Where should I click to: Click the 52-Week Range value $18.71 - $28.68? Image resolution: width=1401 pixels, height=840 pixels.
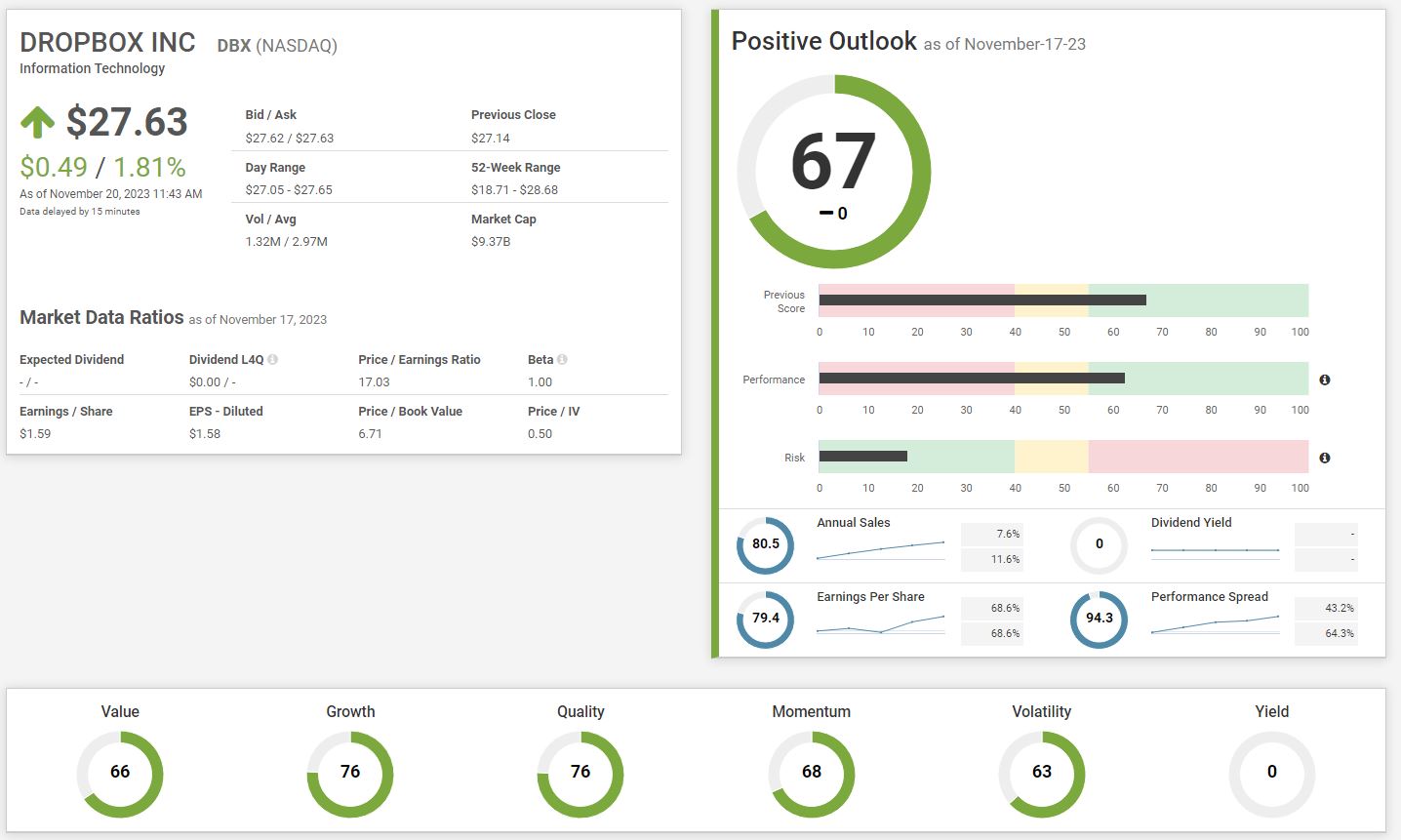tap(515, 190)
